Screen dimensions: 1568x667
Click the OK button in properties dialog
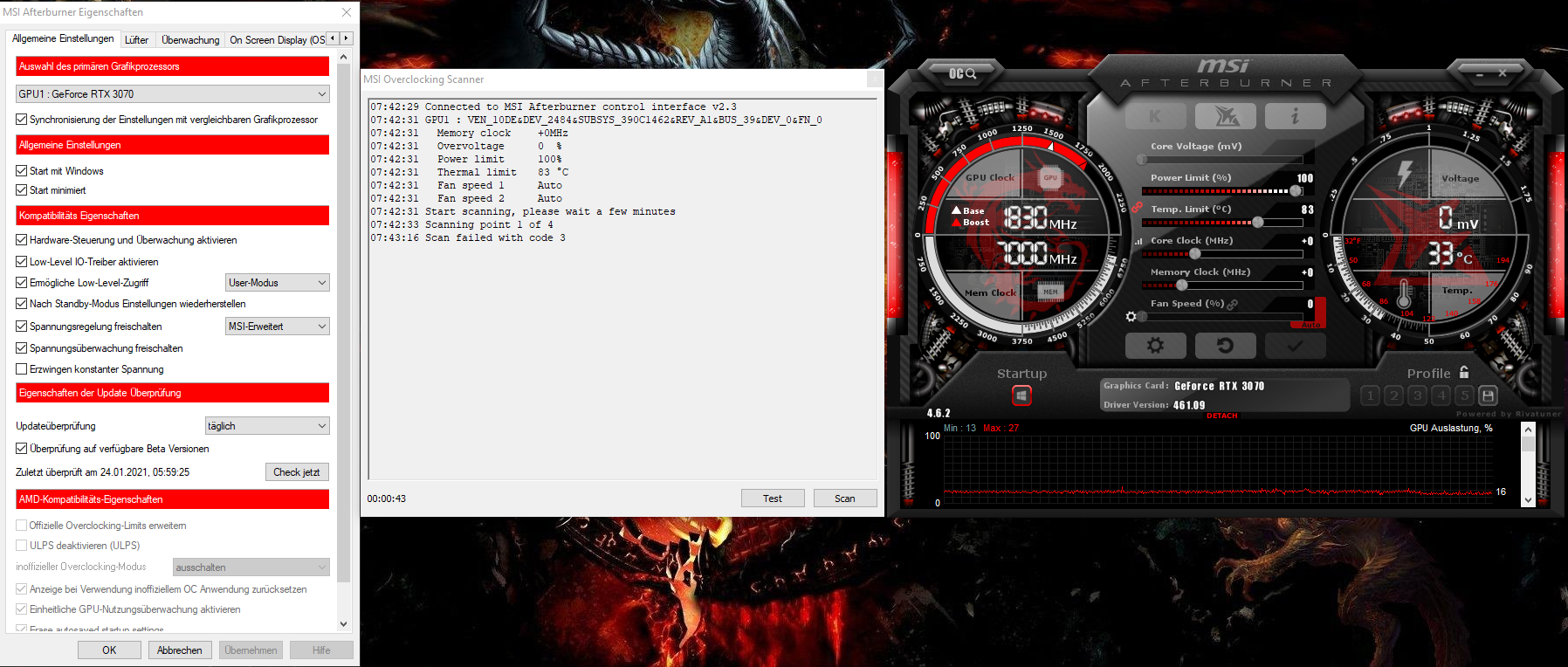[109, 650]
